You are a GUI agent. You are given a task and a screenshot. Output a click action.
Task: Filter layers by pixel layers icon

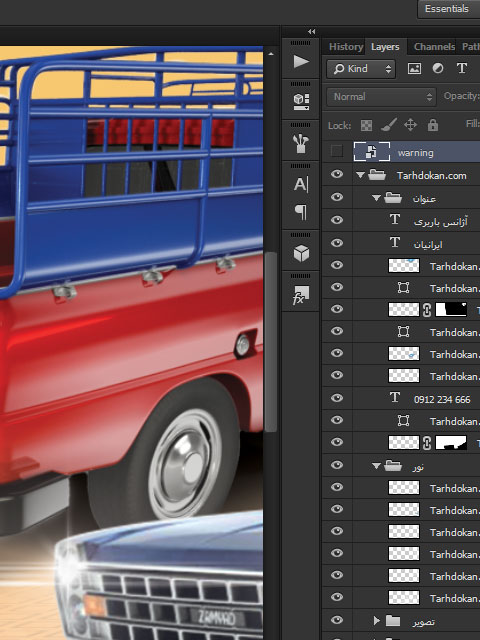(x=414, y=69)
